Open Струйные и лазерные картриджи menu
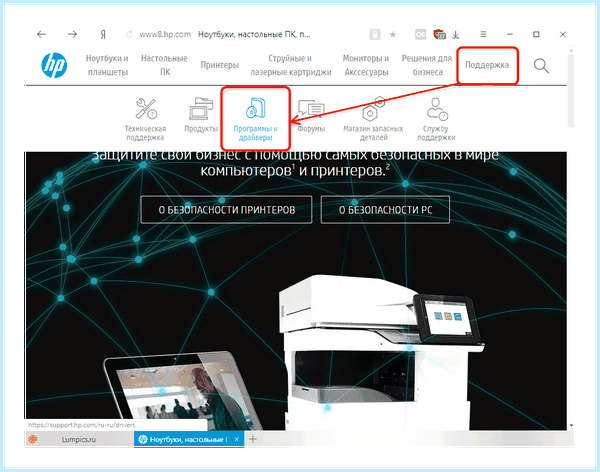Image resolution: width=600 pixels, height=472 pixels. tap(290, 65)
